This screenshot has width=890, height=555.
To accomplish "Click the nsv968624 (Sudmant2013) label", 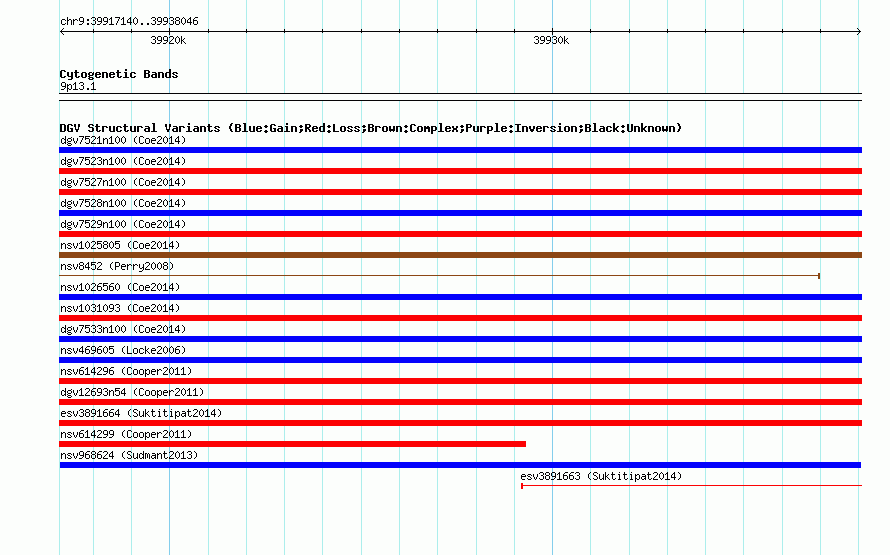I will [x=129, y=455].
